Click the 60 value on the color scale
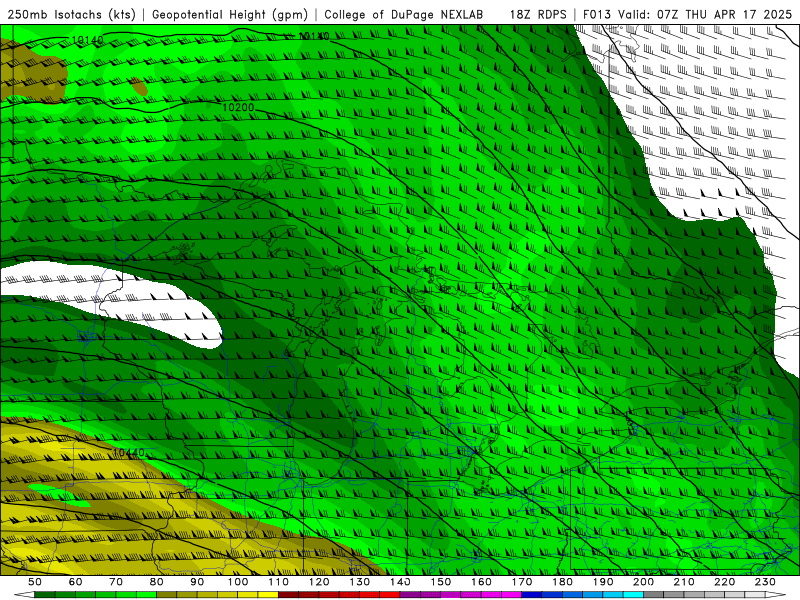Viewport: 800px width, 600px height. point(75,582)
